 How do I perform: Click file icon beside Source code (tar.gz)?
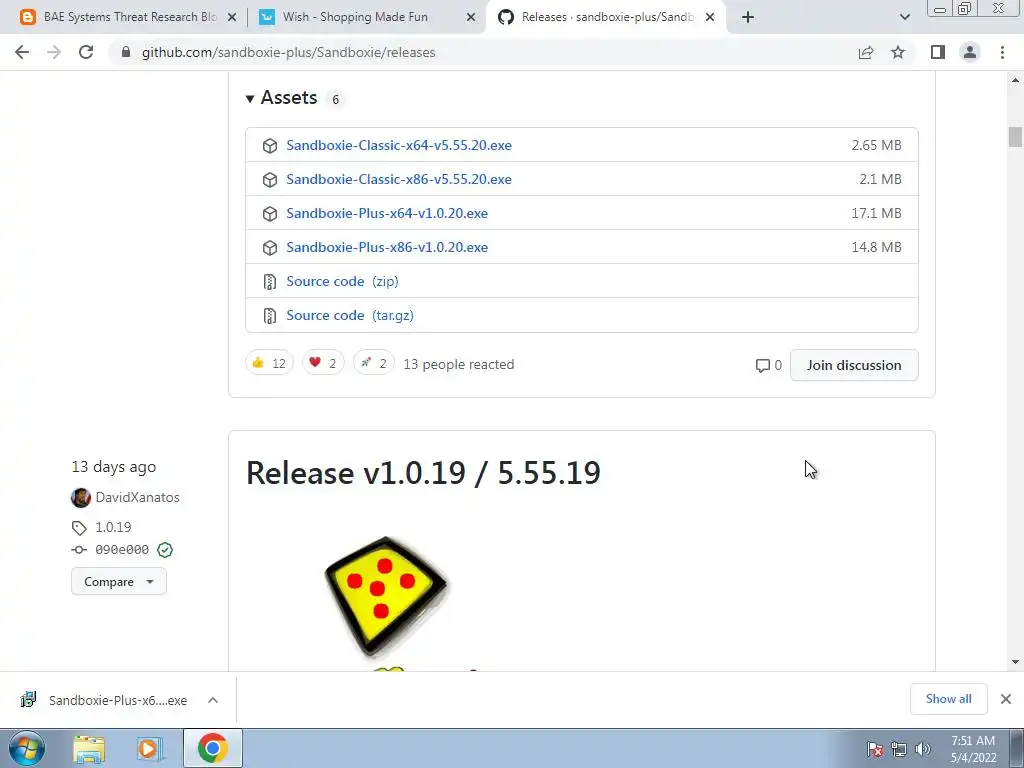(x=269, y=315)
